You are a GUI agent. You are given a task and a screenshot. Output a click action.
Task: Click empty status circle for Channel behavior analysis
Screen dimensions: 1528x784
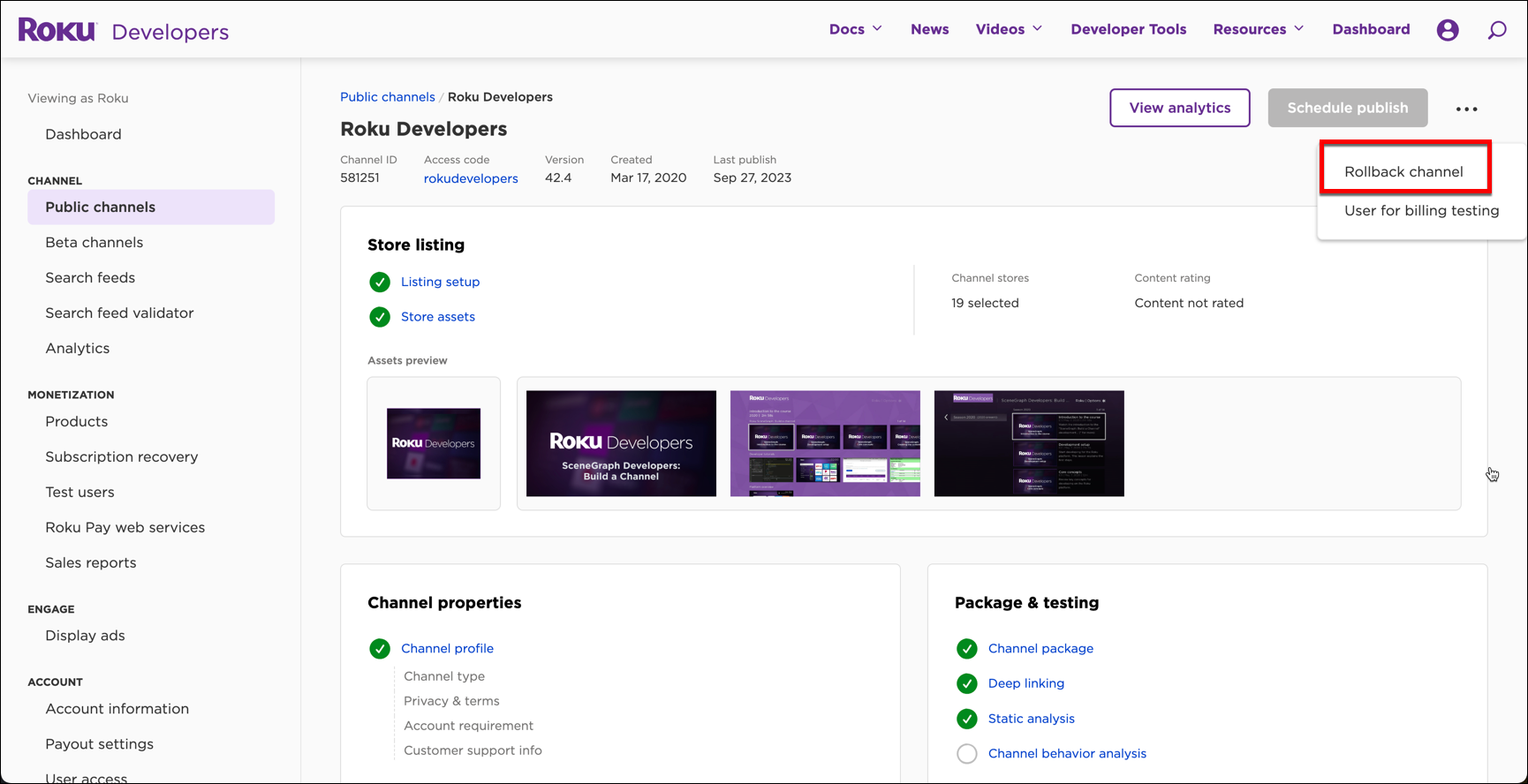pyautogui.click(x=967, y=754)
